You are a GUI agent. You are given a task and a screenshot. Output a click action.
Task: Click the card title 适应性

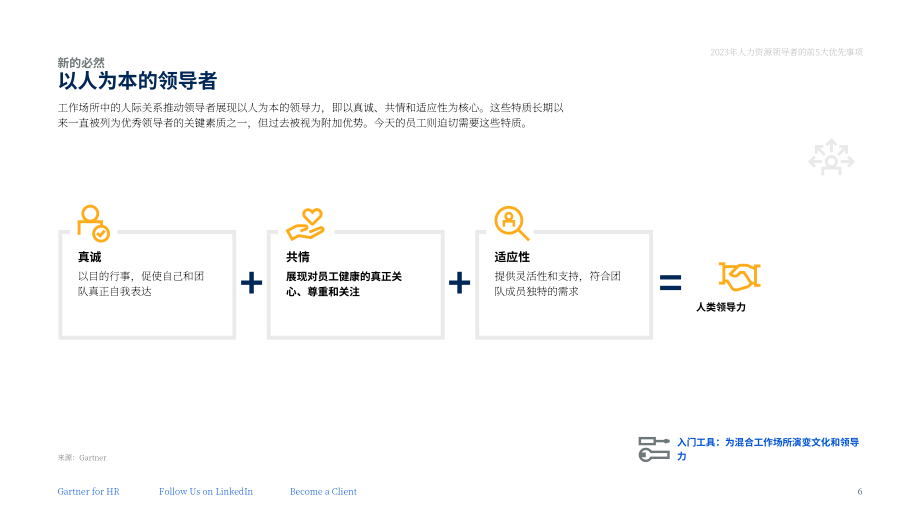(x=512, y=257)
